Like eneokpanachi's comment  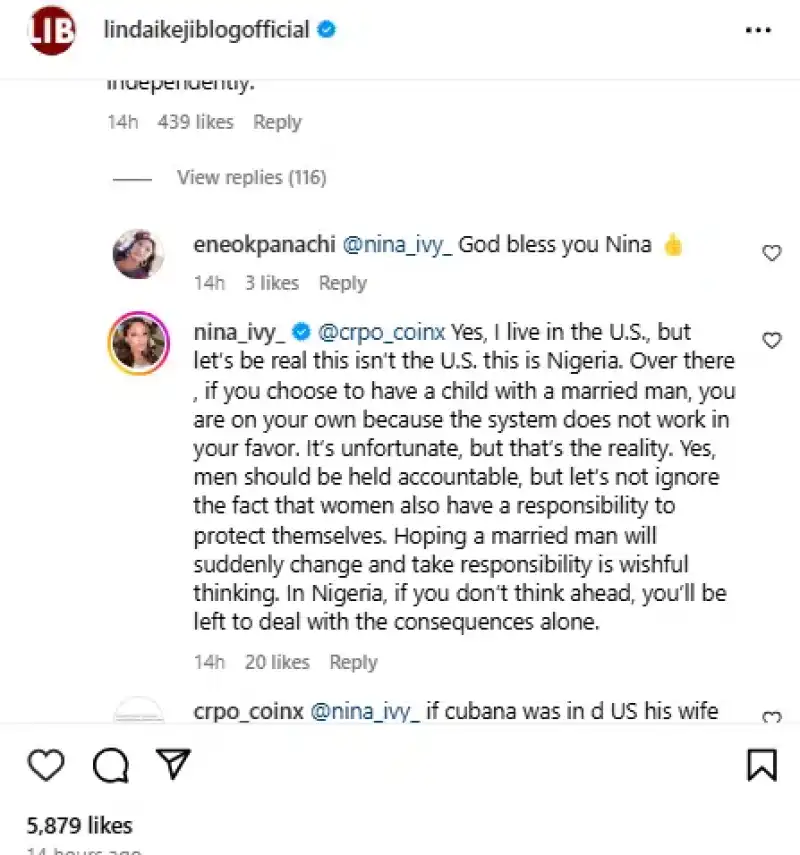[772, 254]
